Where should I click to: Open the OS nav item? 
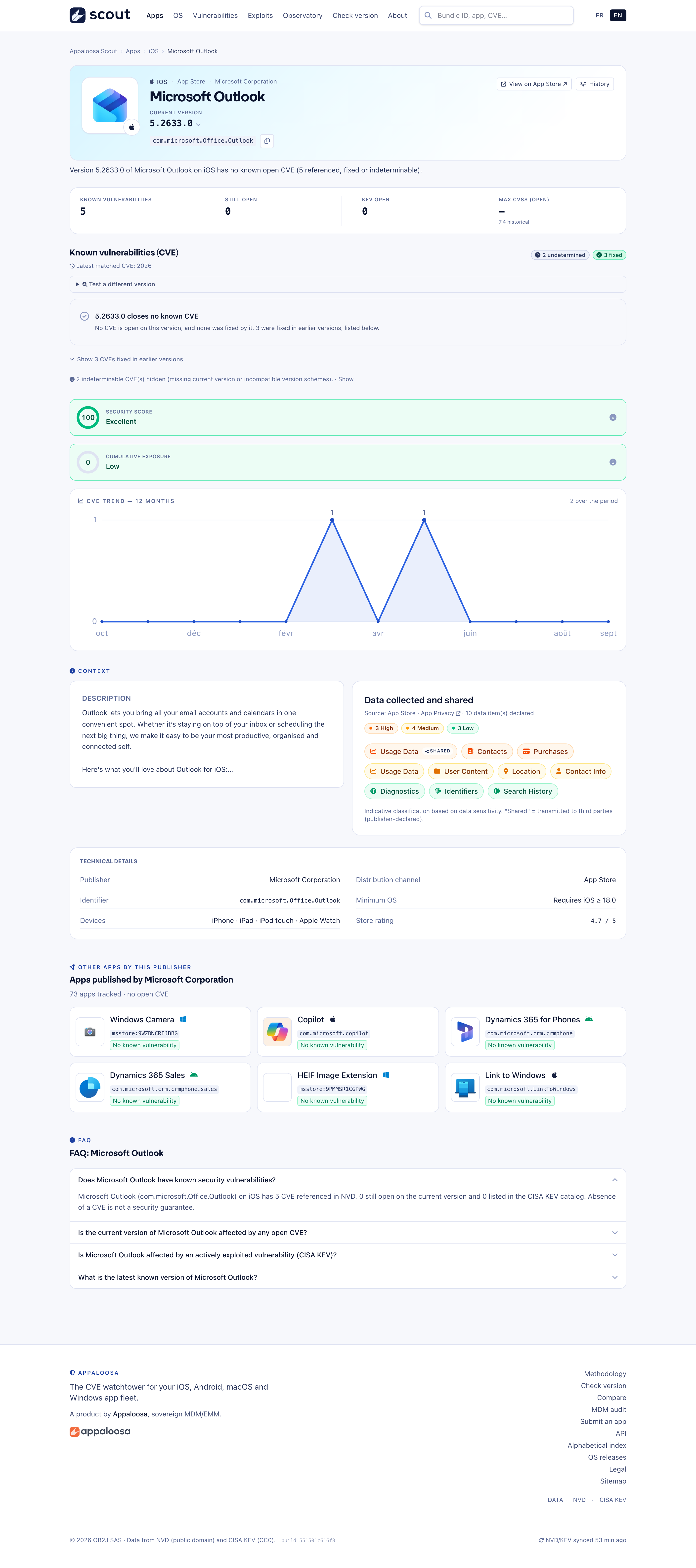178,16
